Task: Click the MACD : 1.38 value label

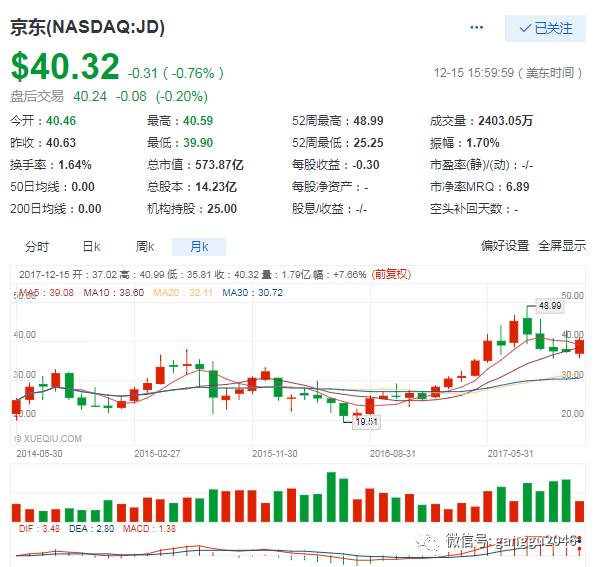Action: pyautogui.click(x=149, y=529)
